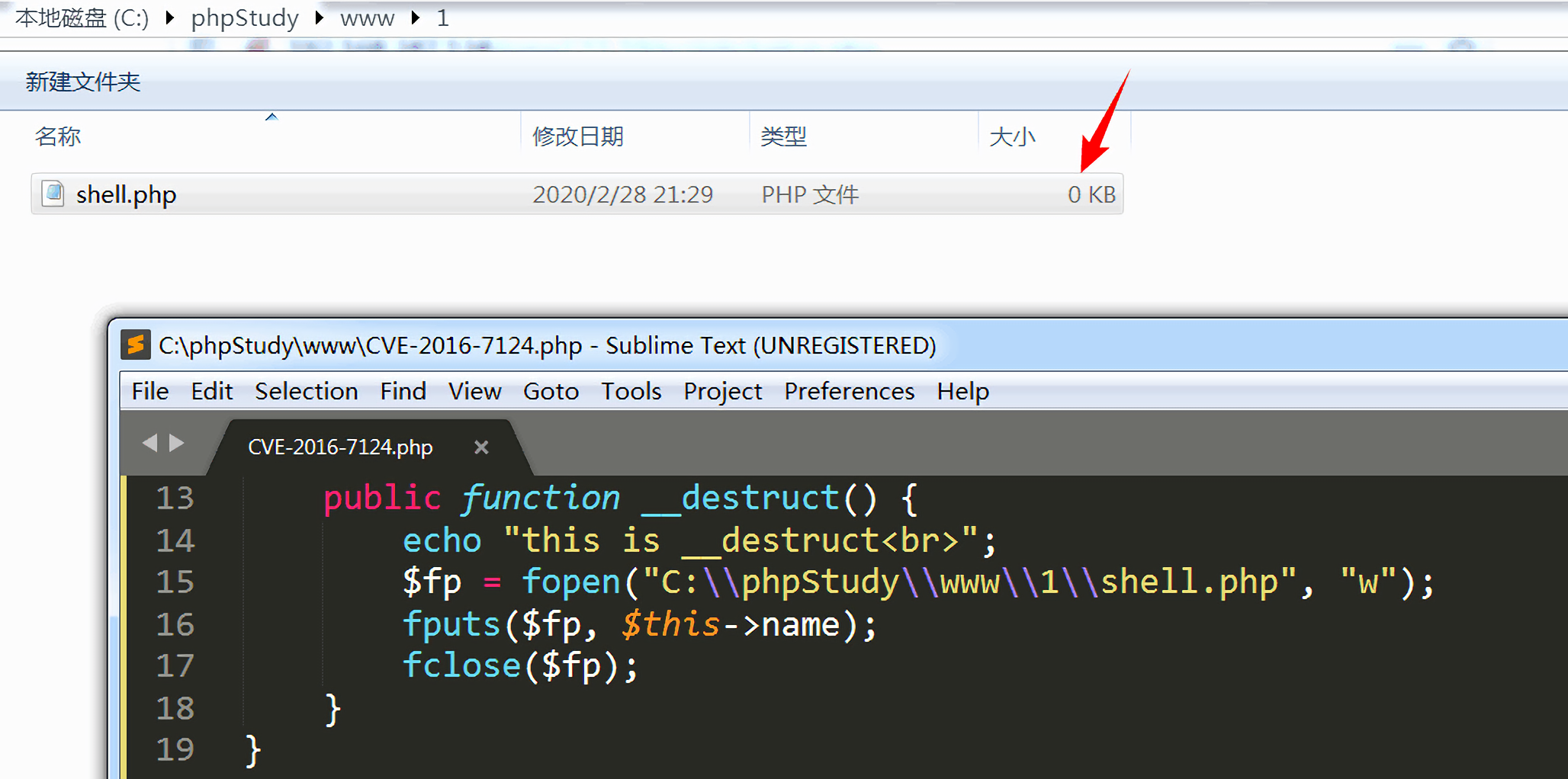The image size is (1568, 779).
Task: Sort by the 名称 column header
Action: pos(57,136)
